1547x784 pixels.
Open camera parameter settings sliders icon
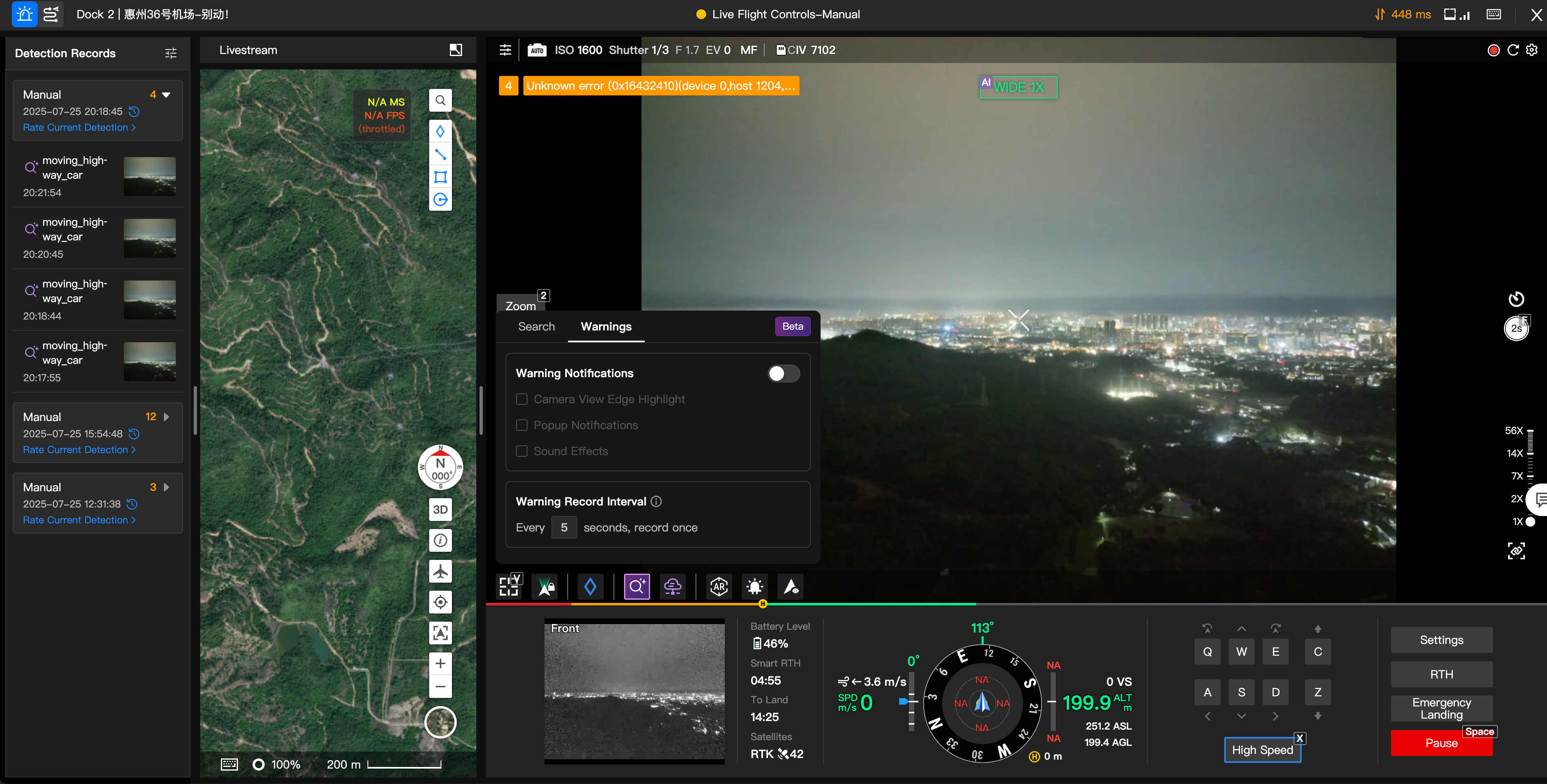click(505, 50)
